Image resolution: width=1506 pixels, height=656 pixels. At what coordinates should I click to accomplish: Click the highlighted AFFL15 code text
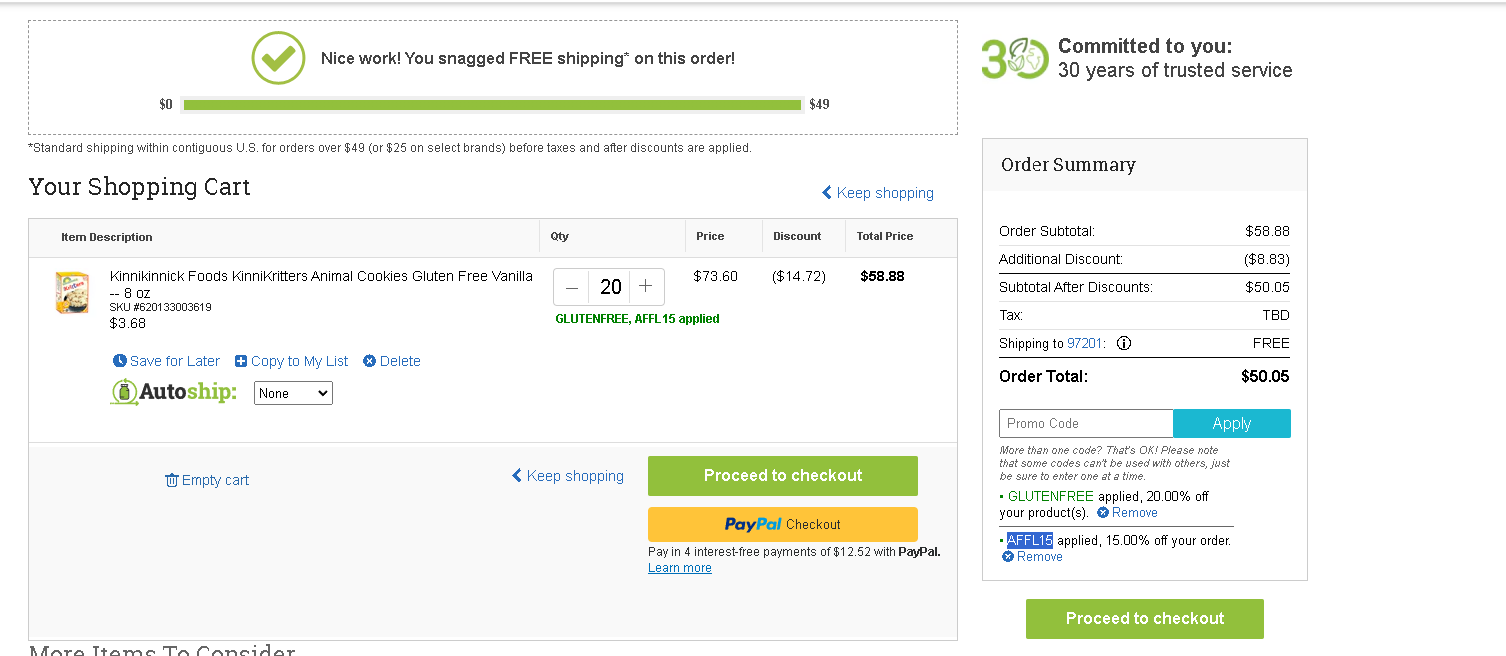click(1030, 541)
